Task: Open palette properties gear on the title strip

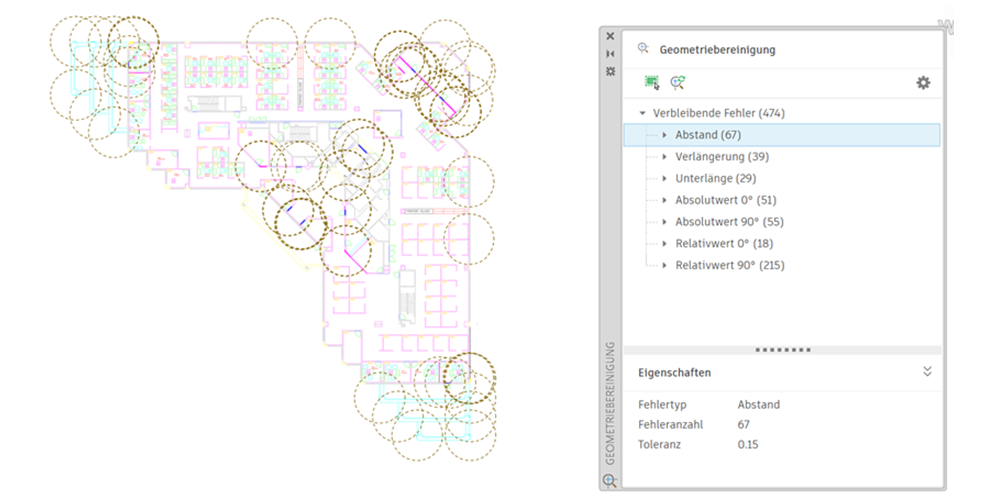Action: pyautogui.click(x=610, y=71)
